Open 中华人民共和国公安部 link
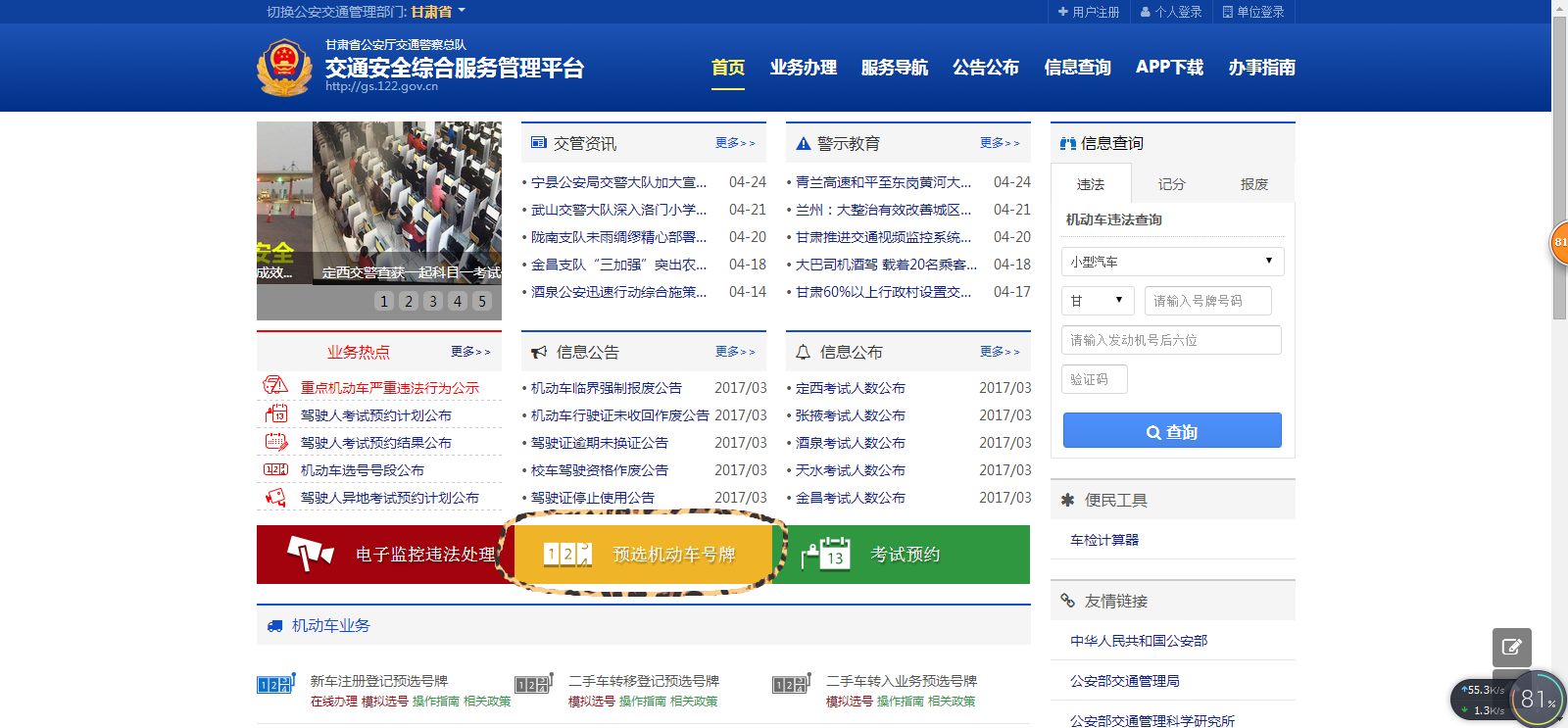 point(1139,641)
